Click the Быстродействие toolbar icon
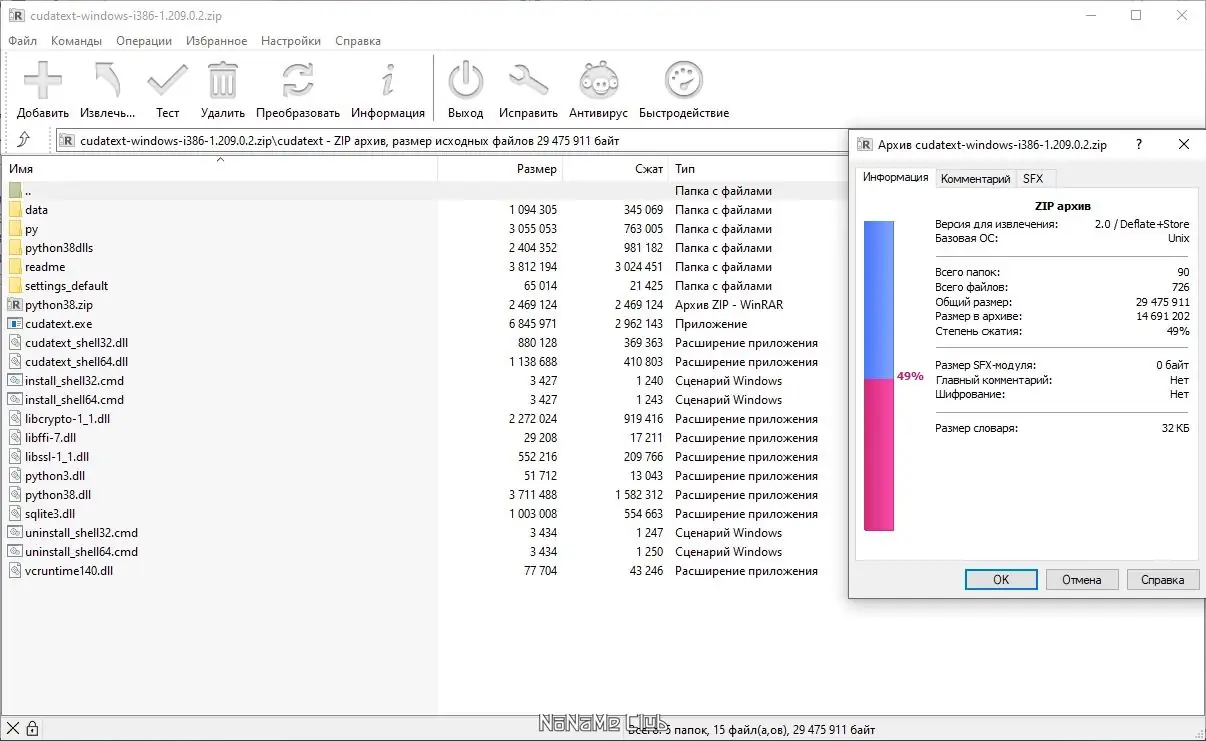The image size is (1206, 741). click(684, 81)
